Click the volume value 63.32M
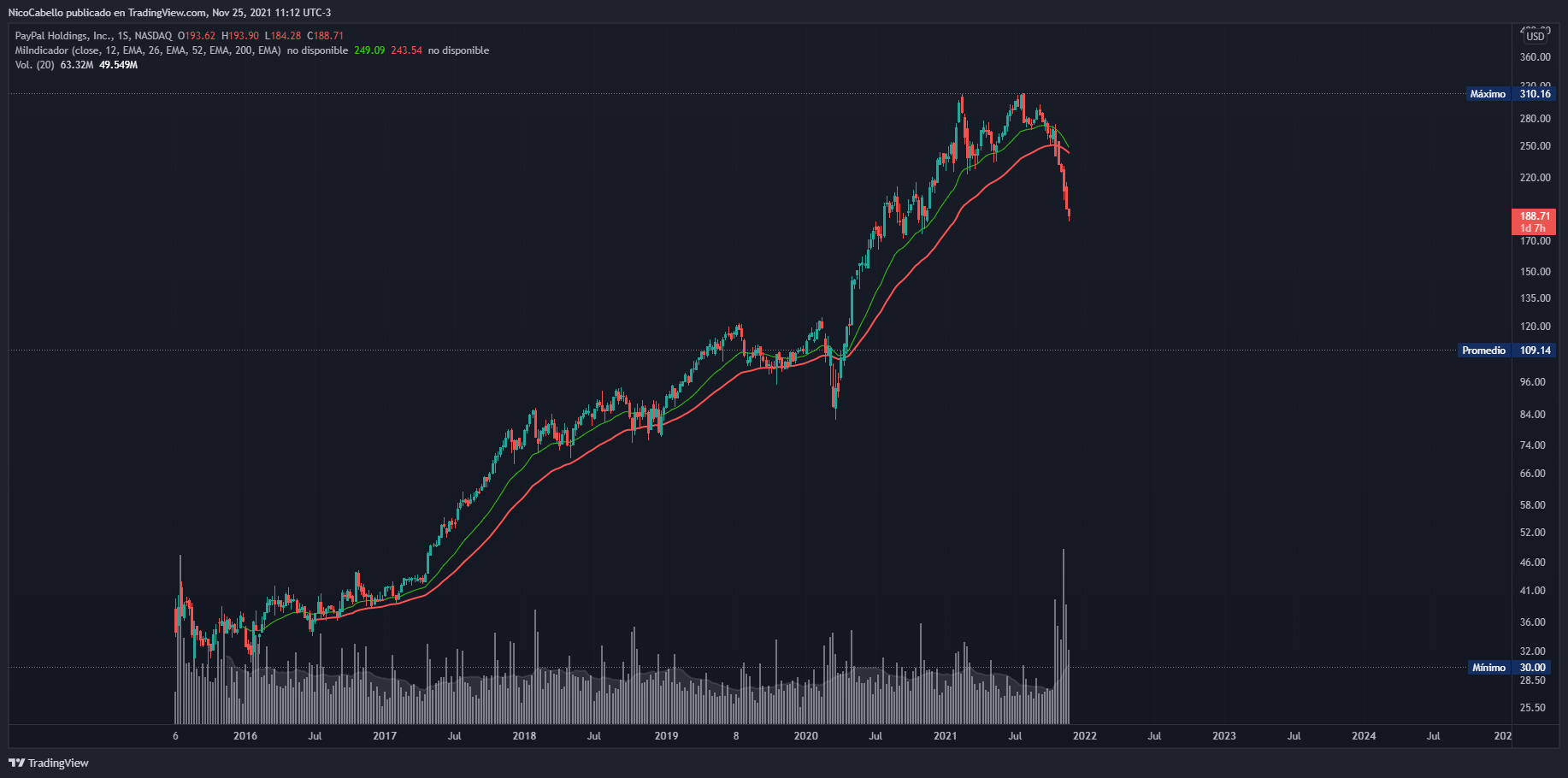 coord(77,65)
